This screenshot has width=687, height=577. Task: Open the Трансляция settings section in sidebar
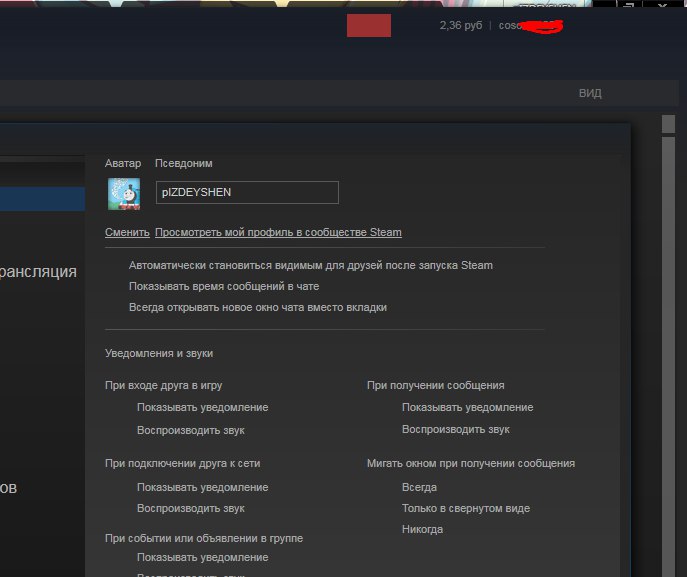[x=38, y=272]
